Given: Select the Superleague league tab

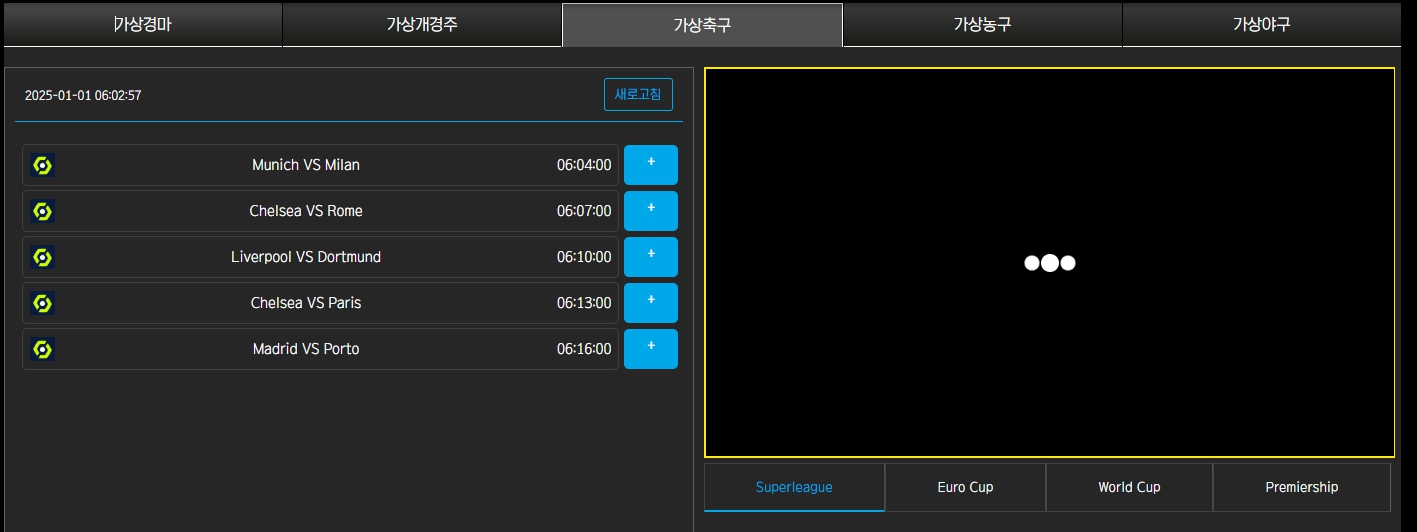Looking at the screenshot, I should tap(794, 487).
